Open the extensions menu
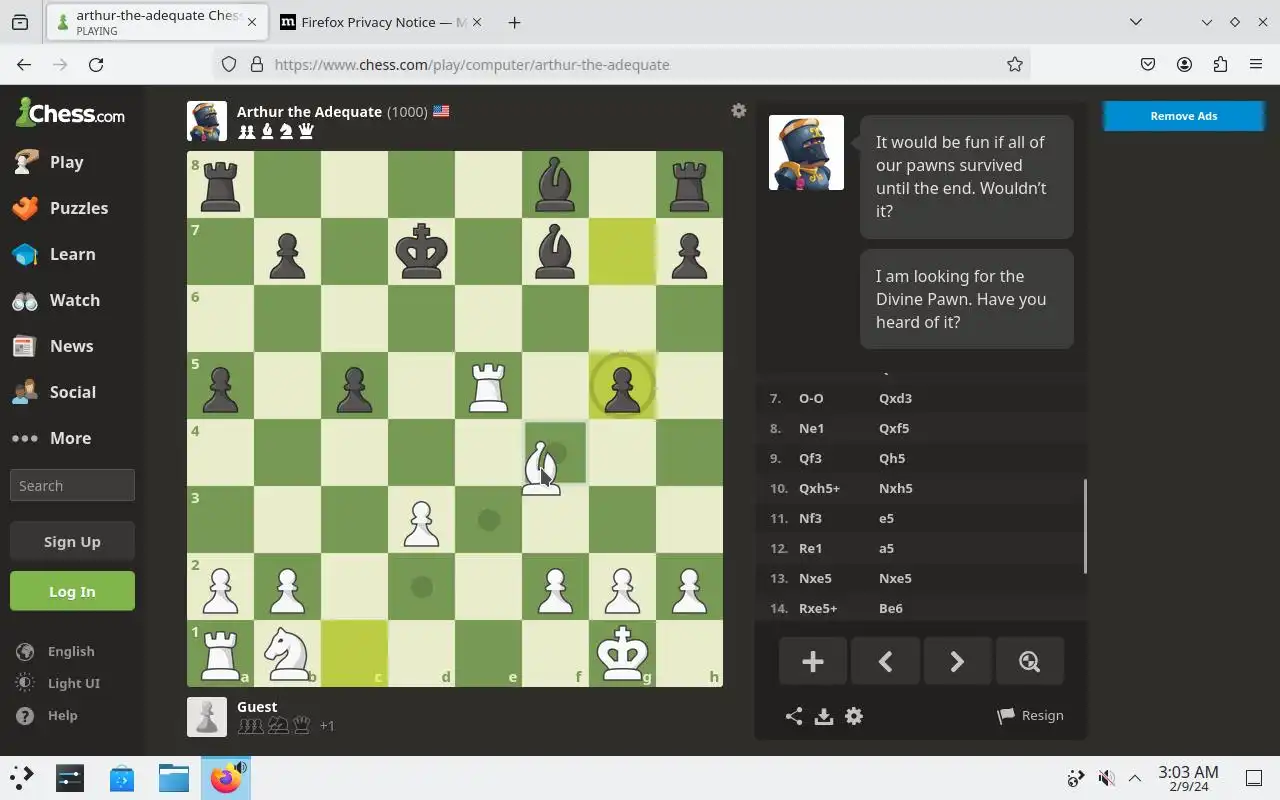The height and width of the screenshot is (800, 1280). pos(1220,64)
